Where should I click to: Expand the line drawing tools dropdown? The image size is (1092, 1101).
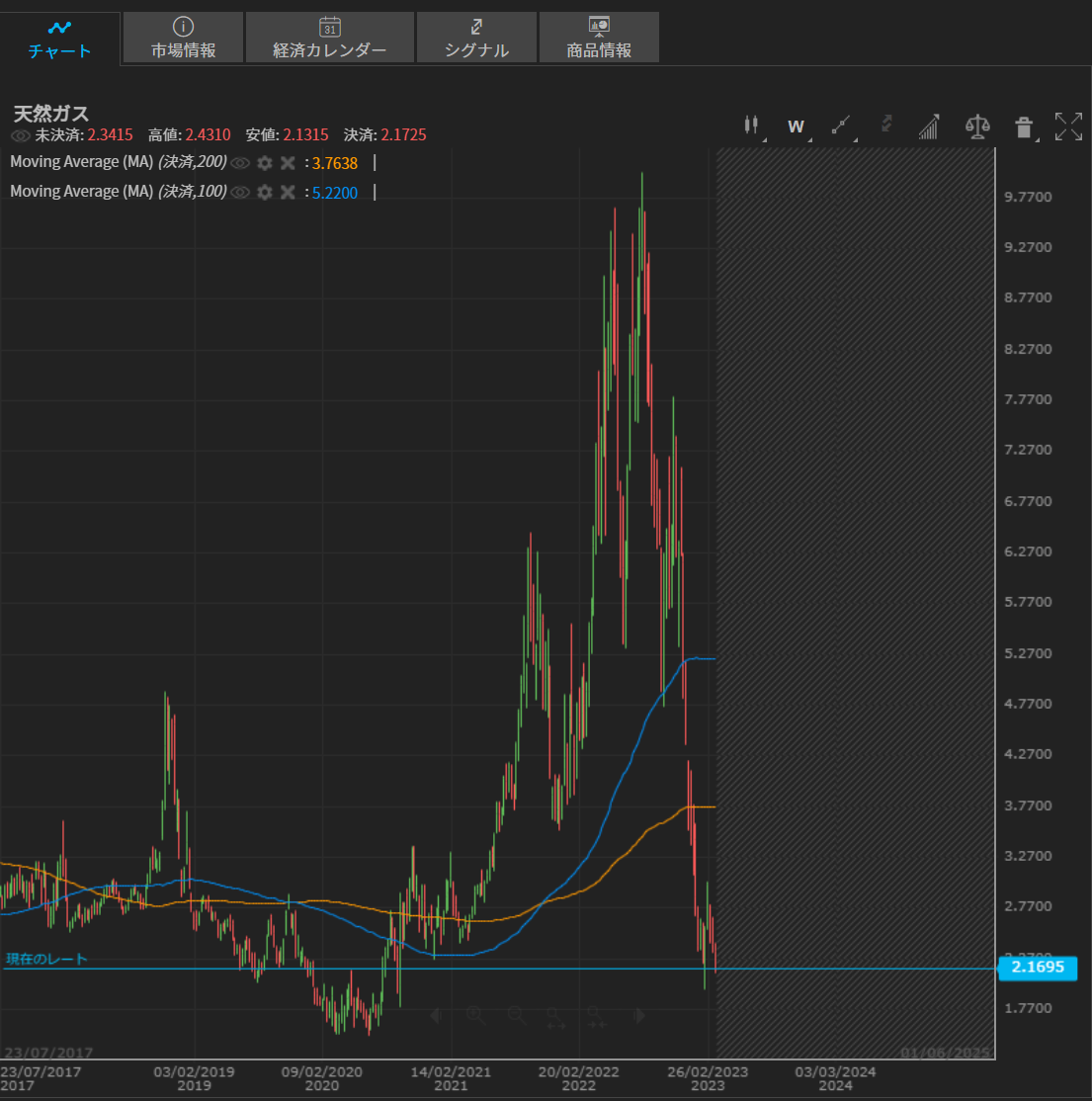pyautogui.click(x=841, y=126)
